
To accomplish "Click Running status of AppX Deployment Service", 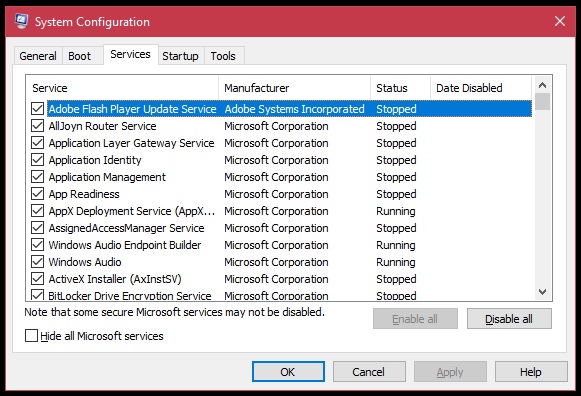I will coord(396,211).
